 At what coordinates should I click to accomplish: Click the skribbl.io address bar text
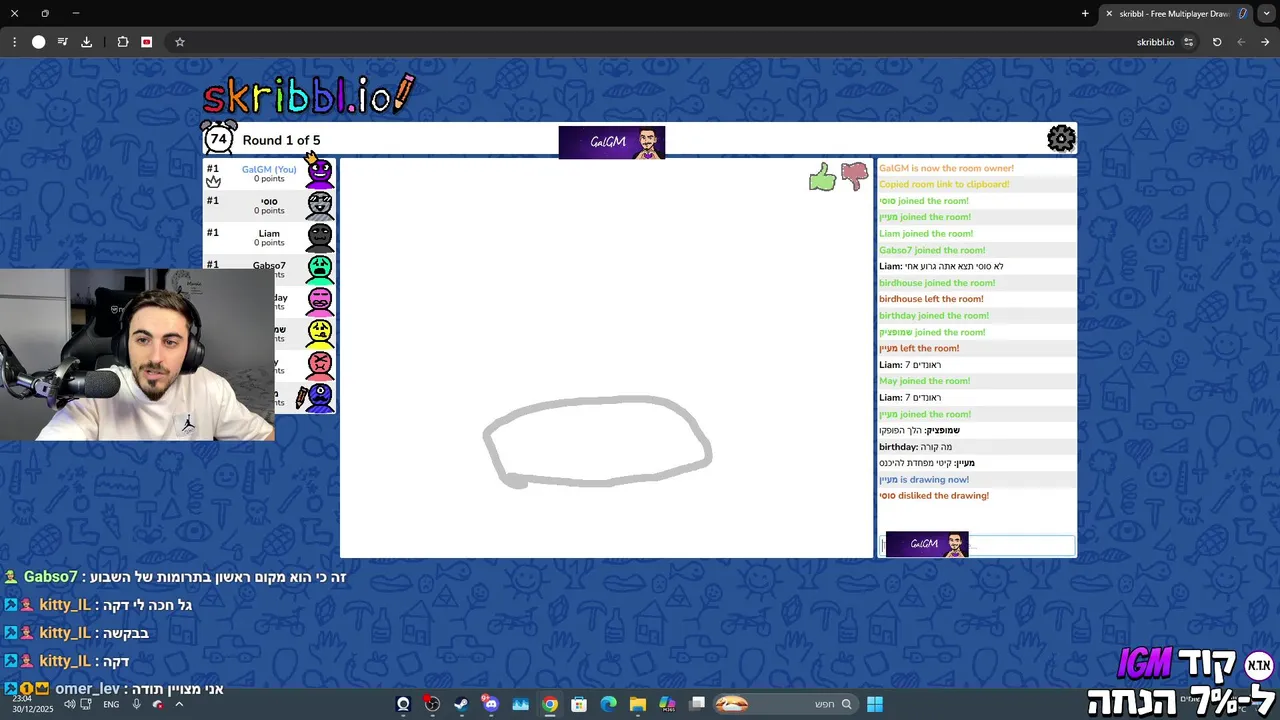1155,42
